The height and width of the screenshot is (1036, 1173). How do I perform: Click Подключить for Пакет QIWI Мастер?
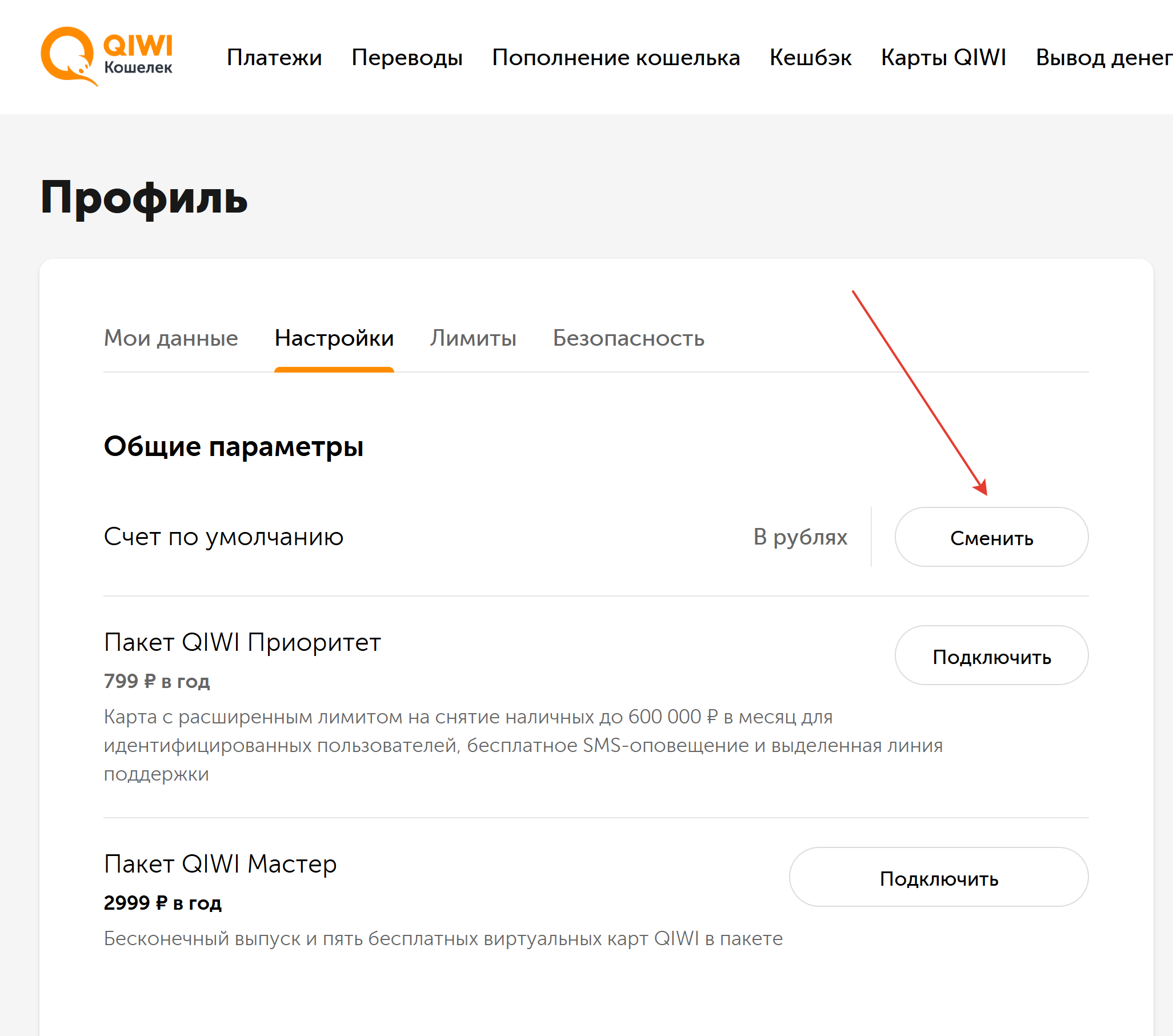coord(939,877)
